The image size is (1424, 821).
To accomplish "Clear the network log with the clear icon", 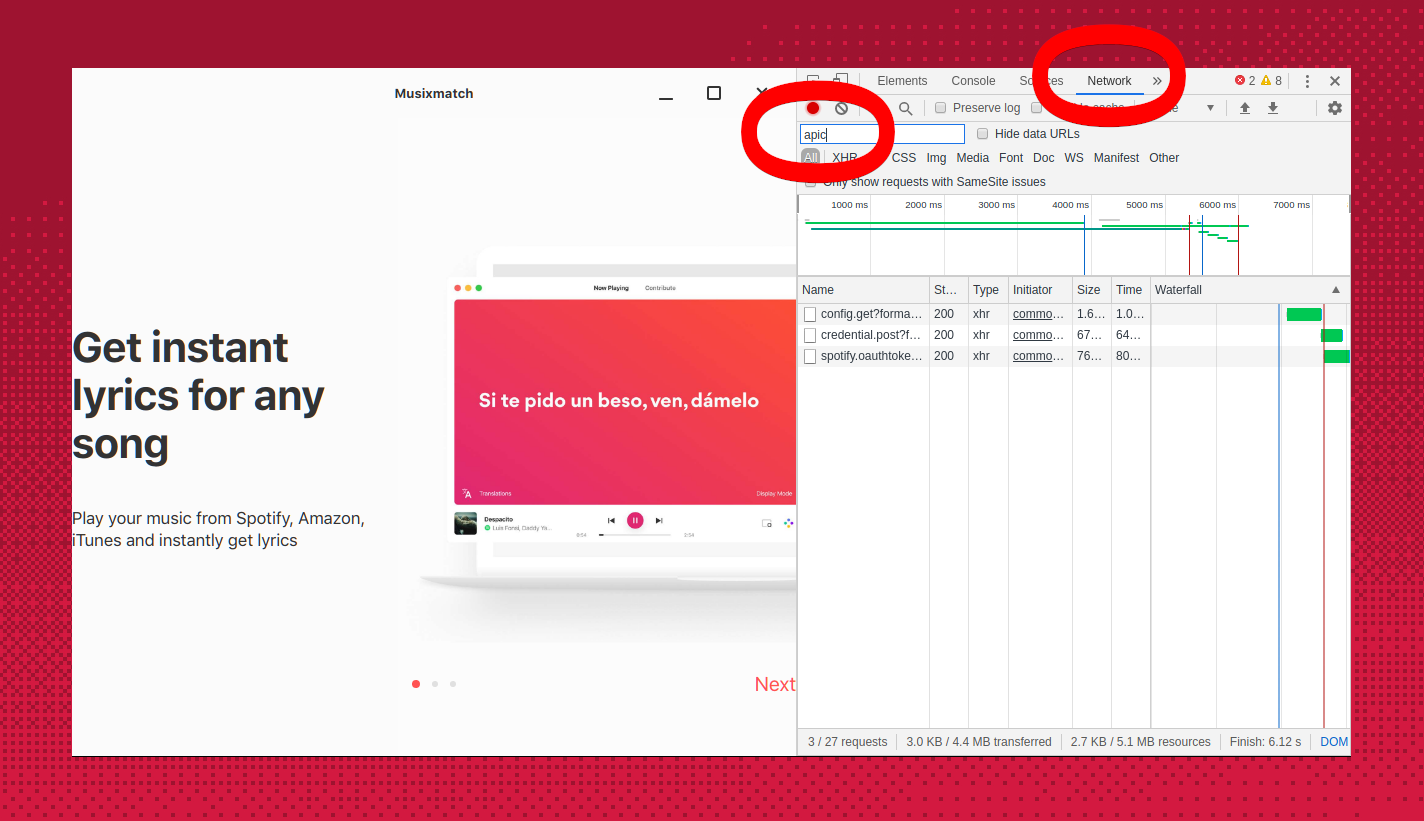I will click(841, 108).
